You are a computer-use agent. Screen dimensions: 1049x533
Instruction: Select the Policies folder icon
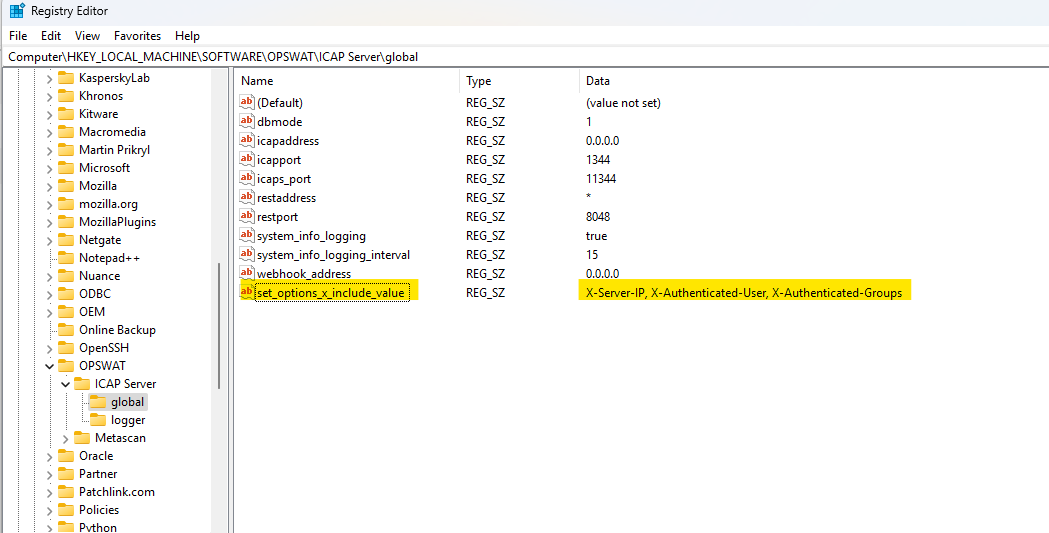66,510
